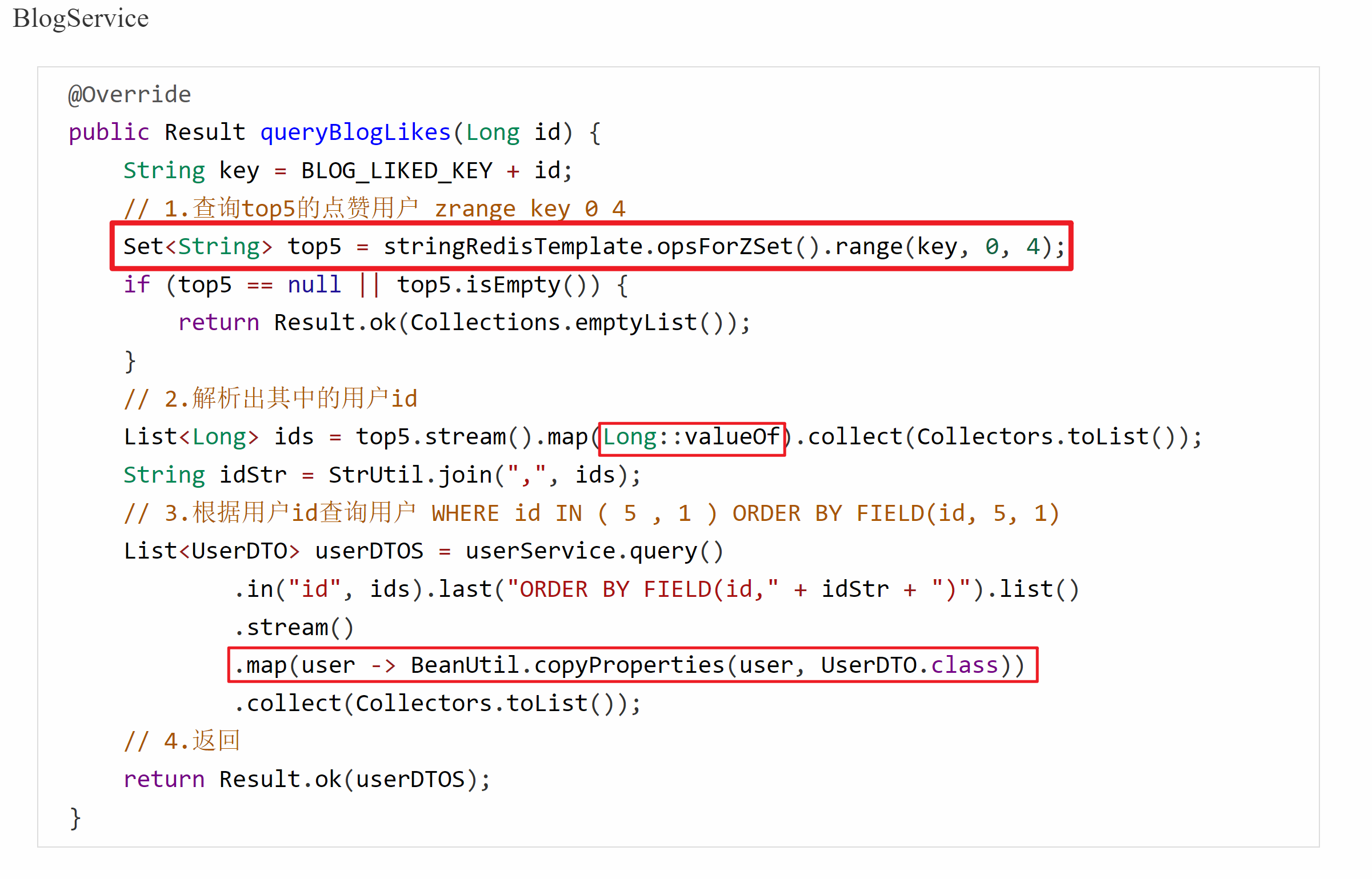Click return Result.ok(userDTOS) statement

[x=307, y=780]
